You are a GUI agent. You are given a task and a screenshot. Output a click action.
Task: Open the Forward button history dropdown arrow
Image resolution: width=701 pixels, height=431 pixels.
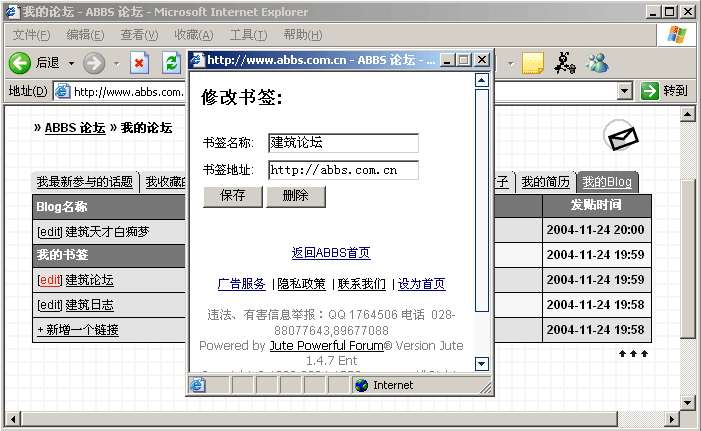(x=117, y=63)
